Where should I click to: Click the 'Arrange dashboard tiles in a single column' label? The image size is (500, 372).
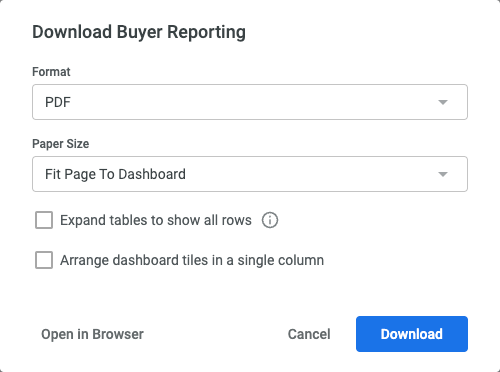pyautogui.click(x=192, y=260)
